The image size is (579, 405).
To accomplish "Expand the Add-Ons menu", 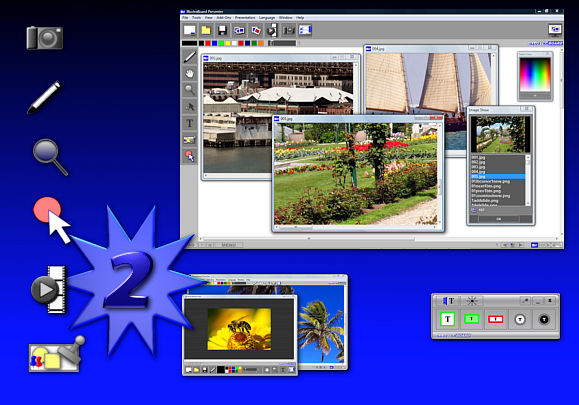I will coord(224,18).
